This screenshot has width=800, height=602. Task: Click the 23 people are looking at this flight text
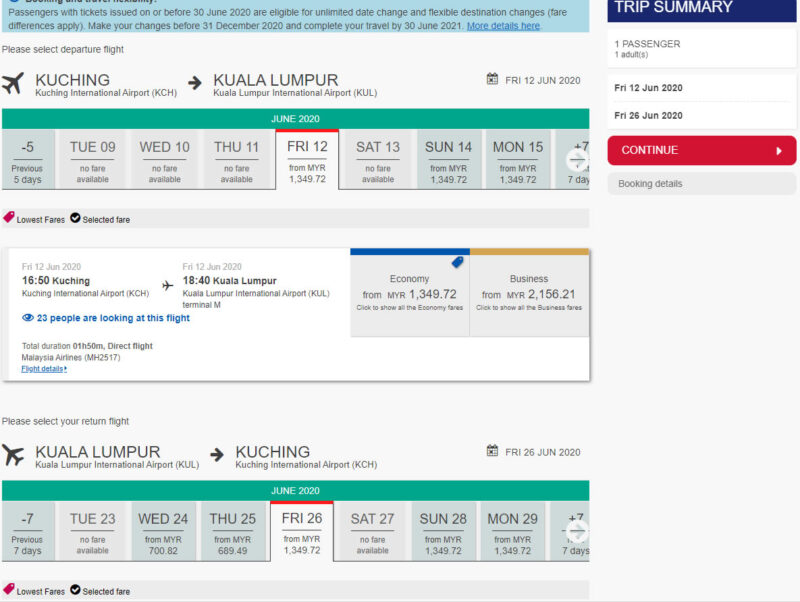(x=113, y=318)
